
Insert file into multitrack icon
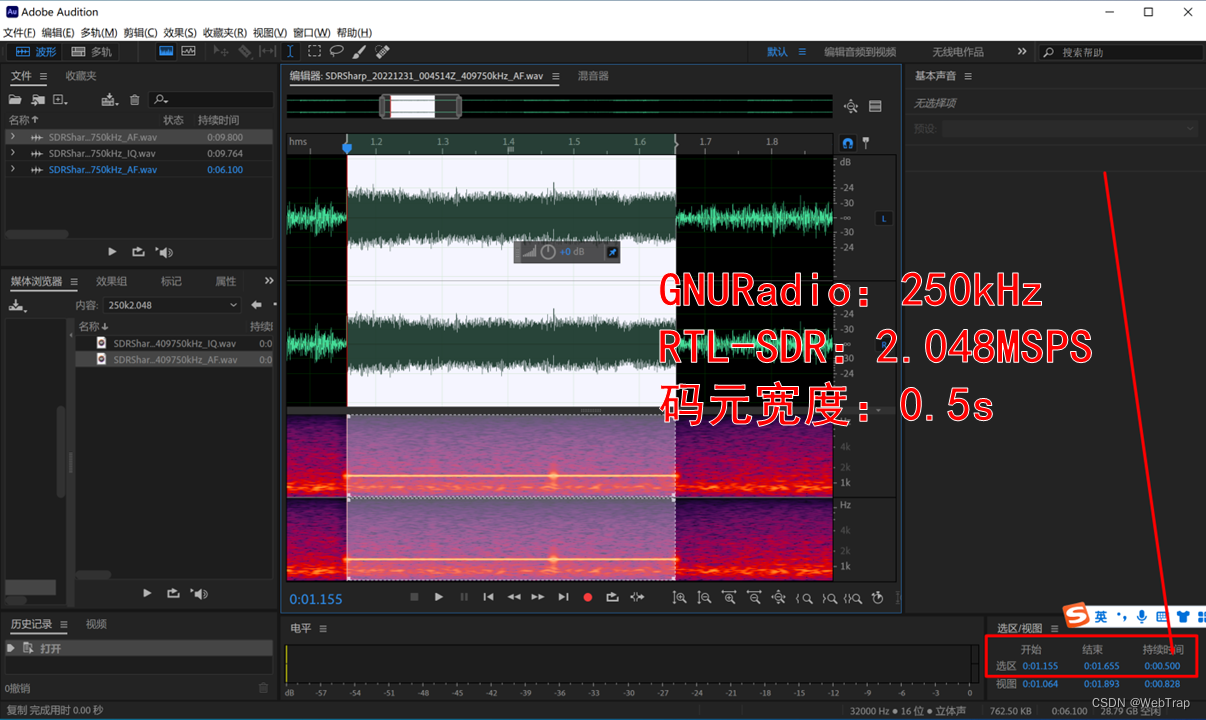point(110,100)
